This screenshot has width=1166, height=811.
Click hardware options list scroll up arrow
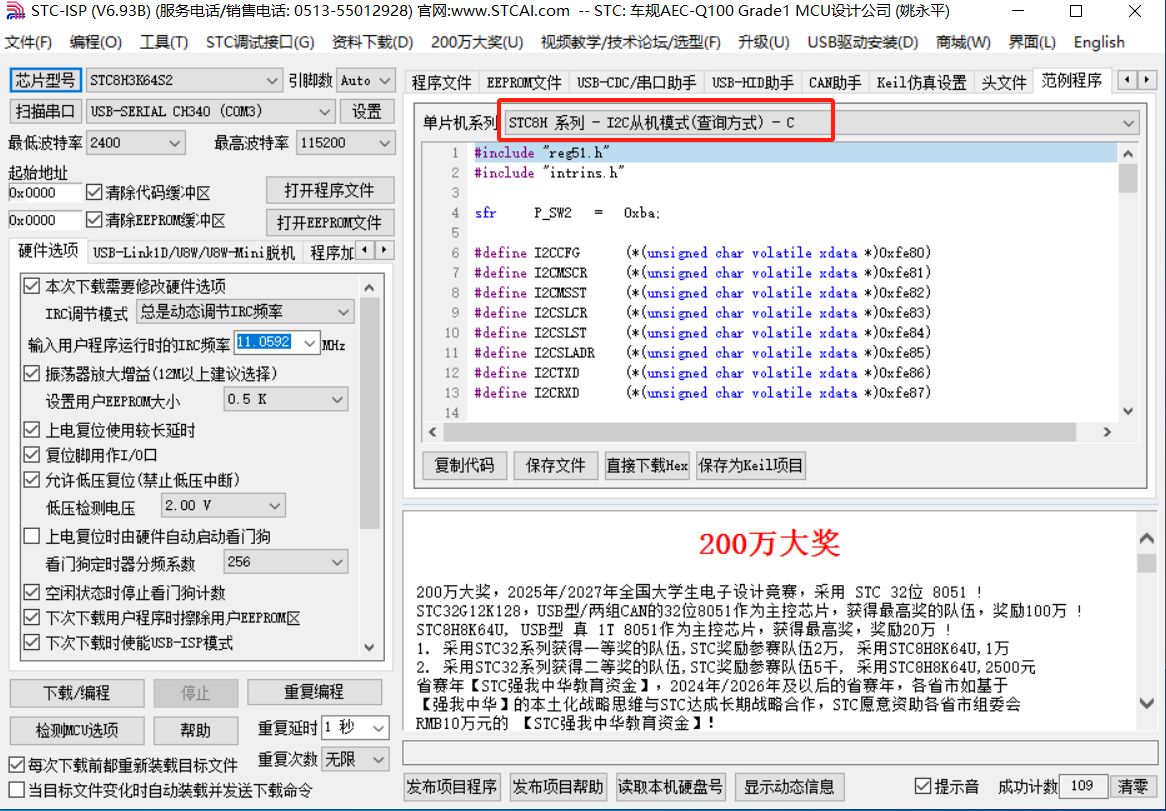point(370,288)
